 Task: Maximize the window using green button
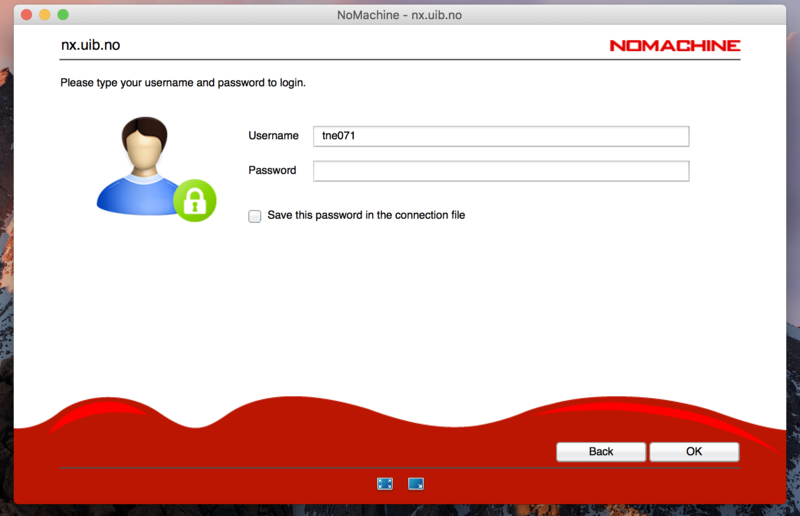63,15
